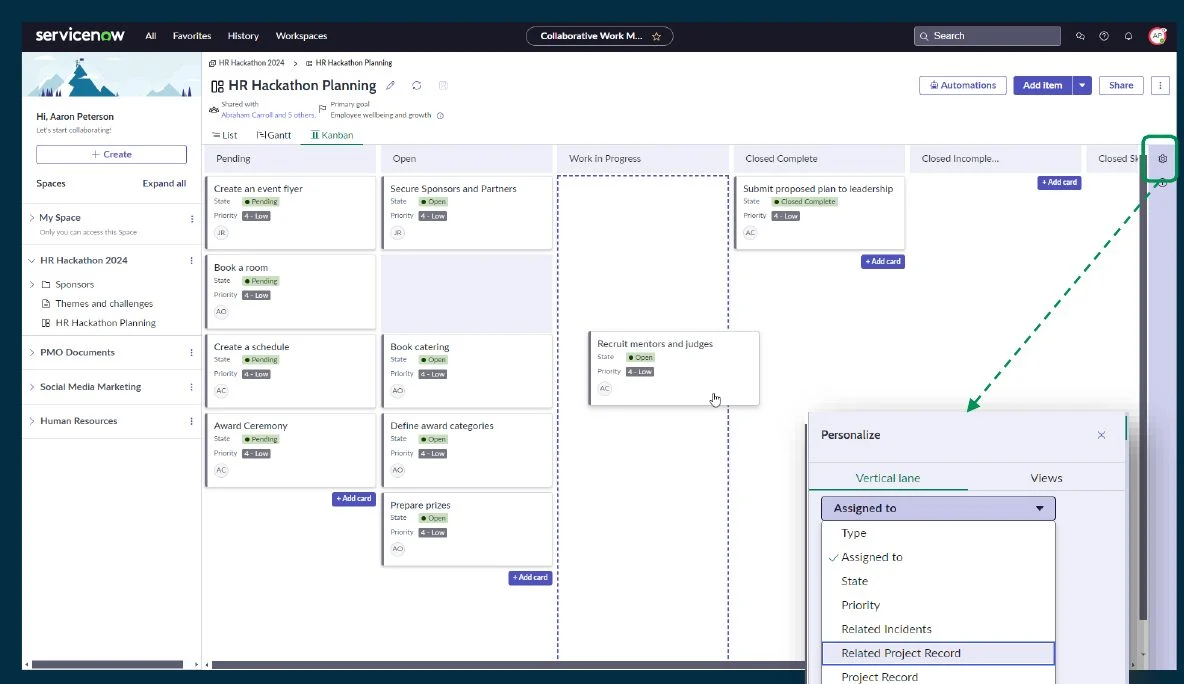The width and height of the screenshot is (1184, 684).
Task: Expand the My Space section
Action: 32,217
